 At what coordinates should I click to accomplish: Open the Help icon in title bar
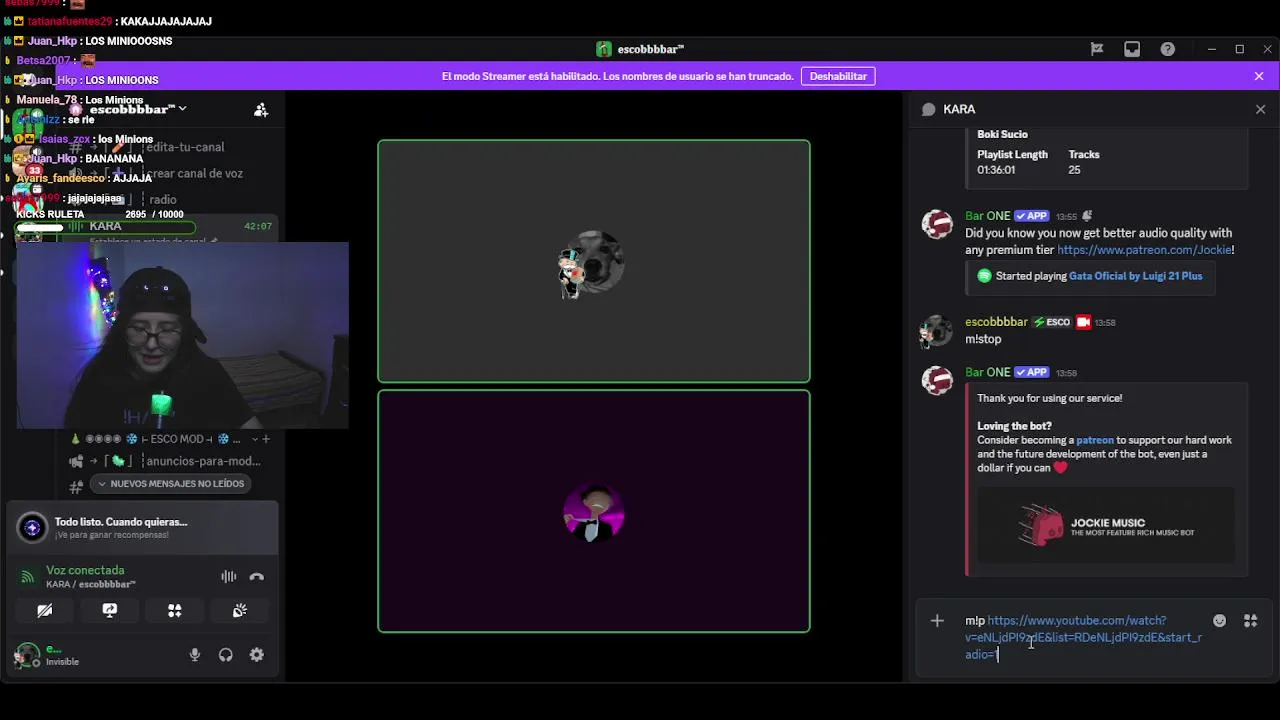coord(1167,49)
